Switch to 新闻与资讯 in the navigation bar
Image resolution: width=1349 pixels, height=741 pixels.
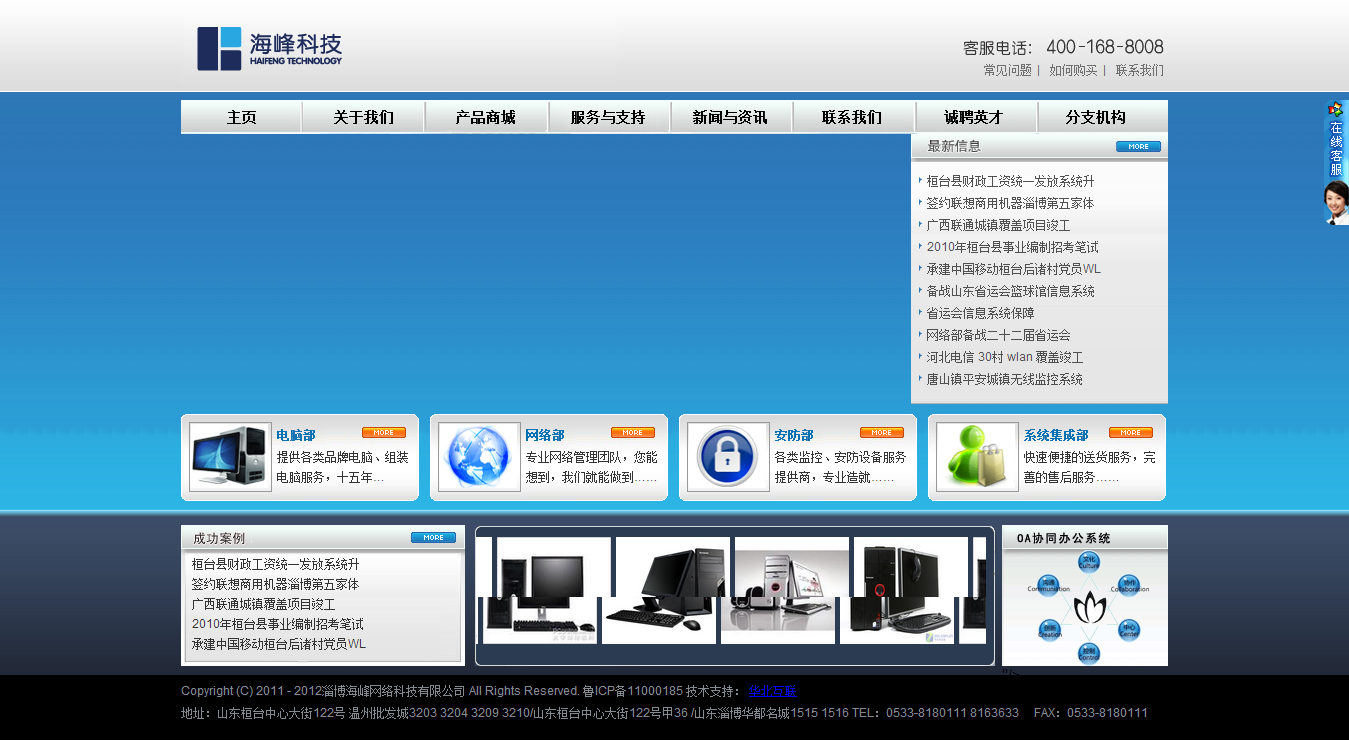click(730, 117)
